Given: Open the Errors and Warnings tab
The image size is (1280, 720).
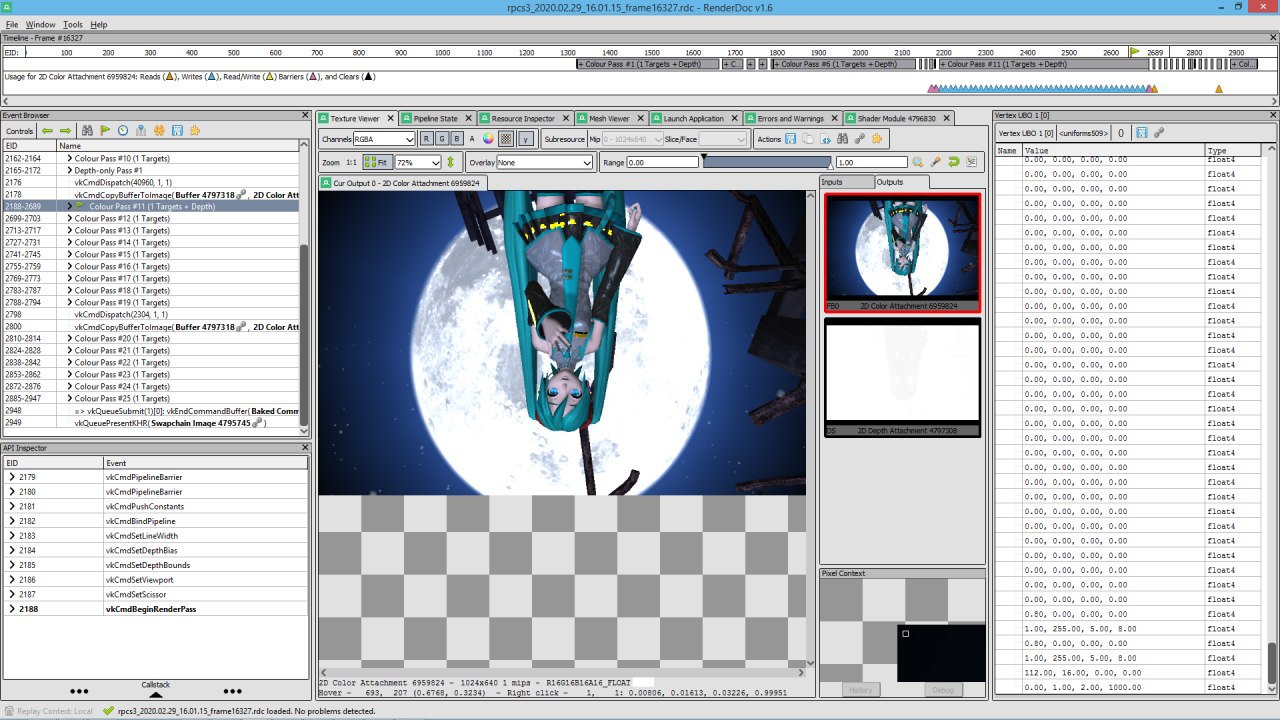Looking at the screenshot, I should pyautogui.click(x=790, y=118).
